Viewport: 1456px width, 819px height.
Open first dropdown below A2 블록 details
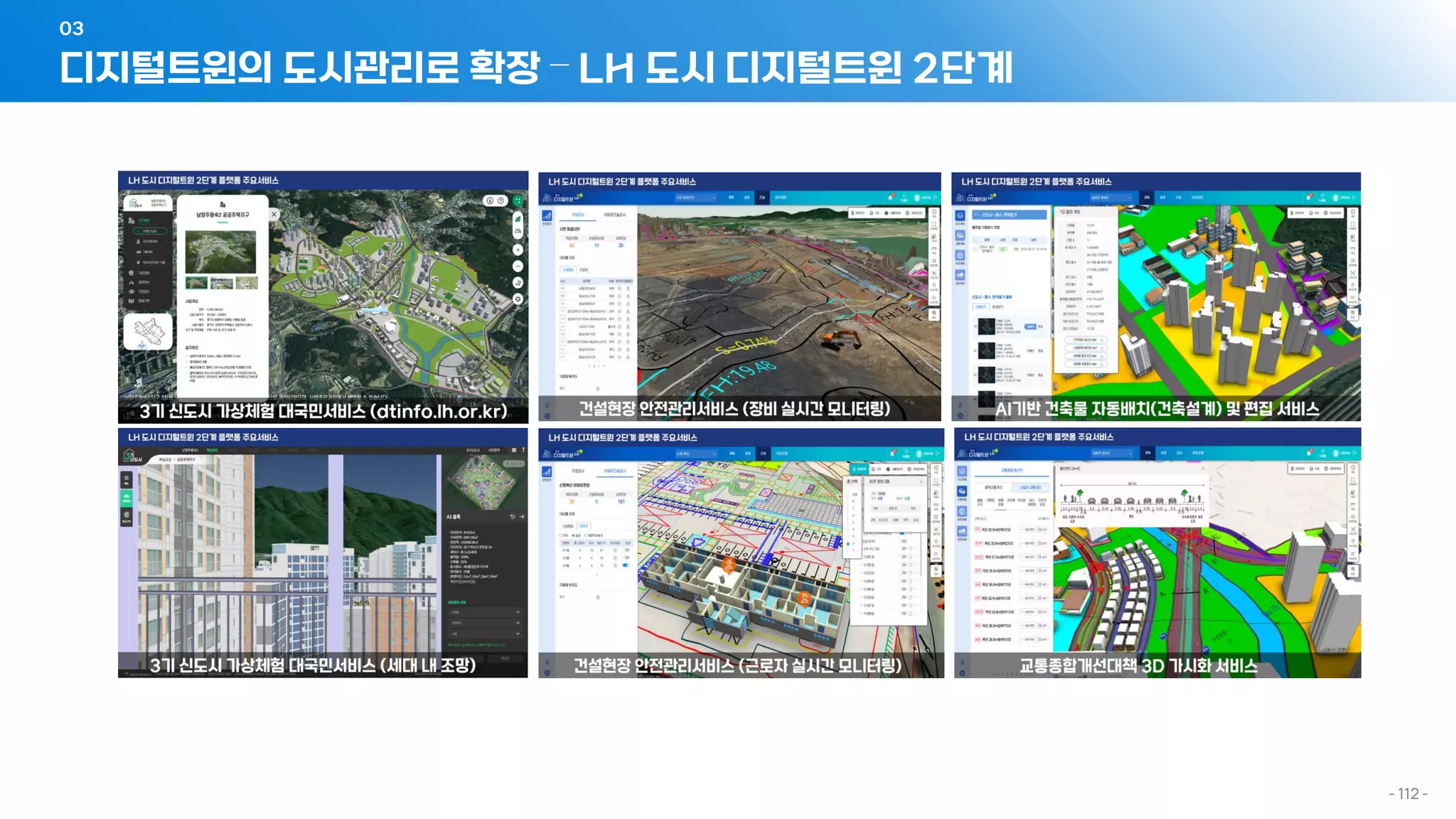[x=486, y=612]
